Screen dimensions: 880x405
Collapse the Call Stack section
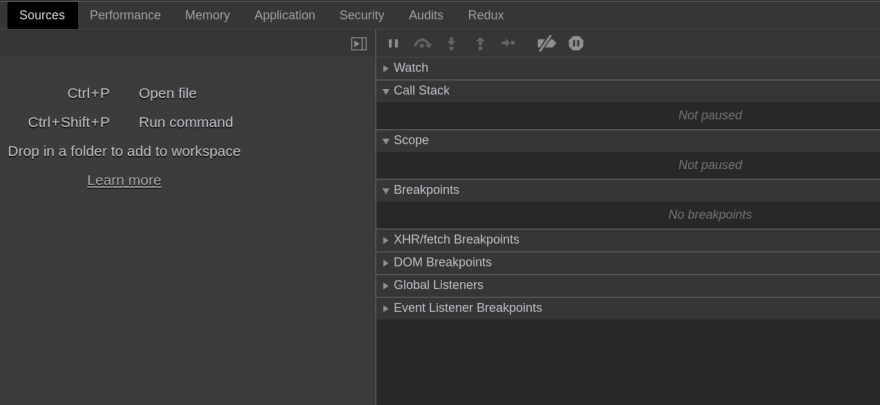(x=421, y=91)
